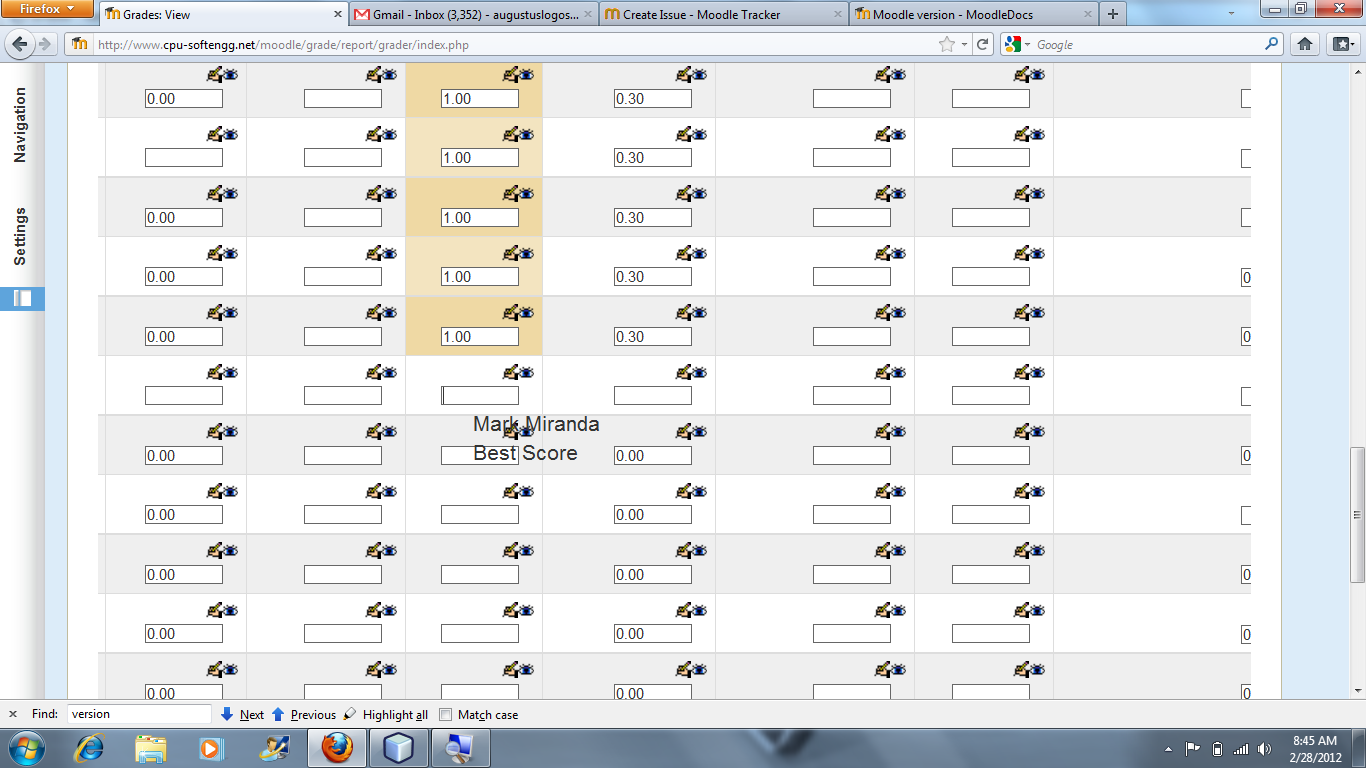Toggle the Highlight all option in Find bar
The width and height of the screenshot is (1366, 768).
coord(386,714)
